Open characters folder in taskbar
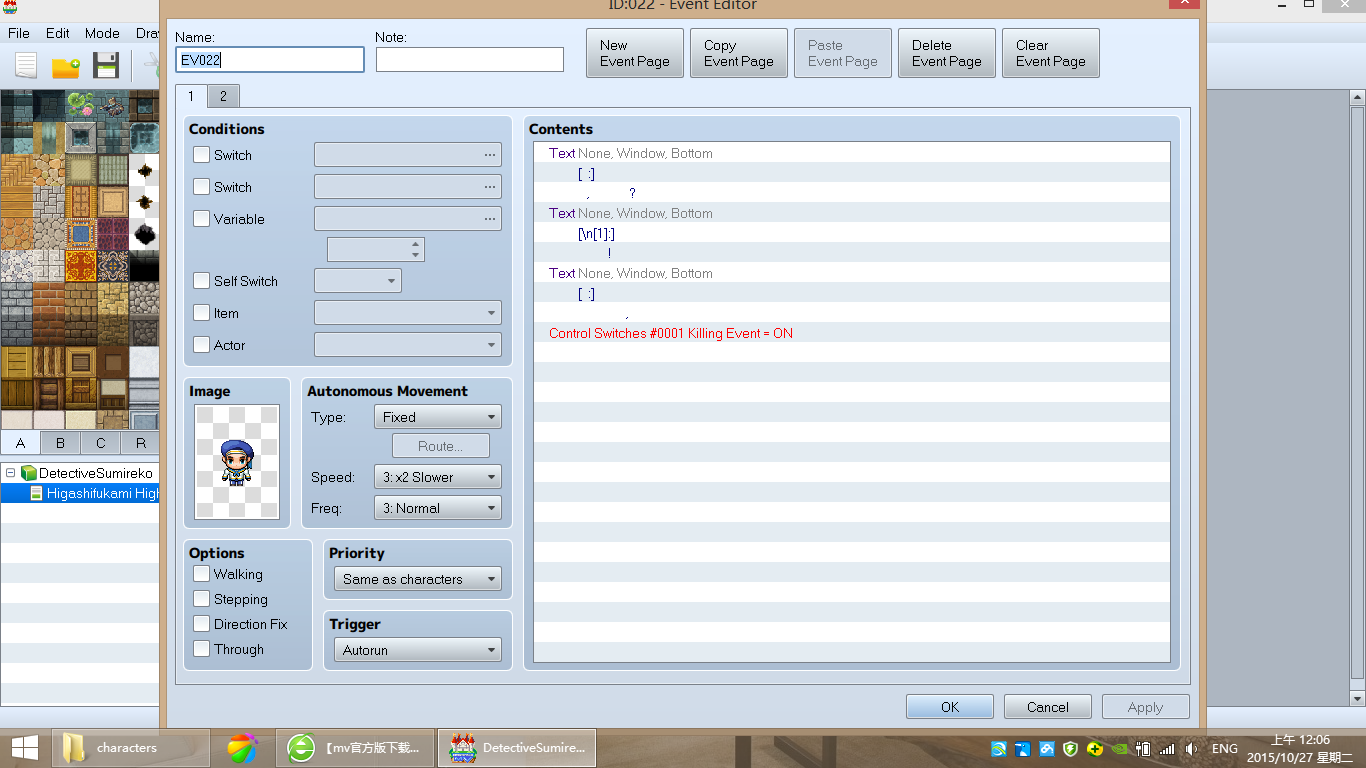The image size is (1366, 768). [131, 747]
